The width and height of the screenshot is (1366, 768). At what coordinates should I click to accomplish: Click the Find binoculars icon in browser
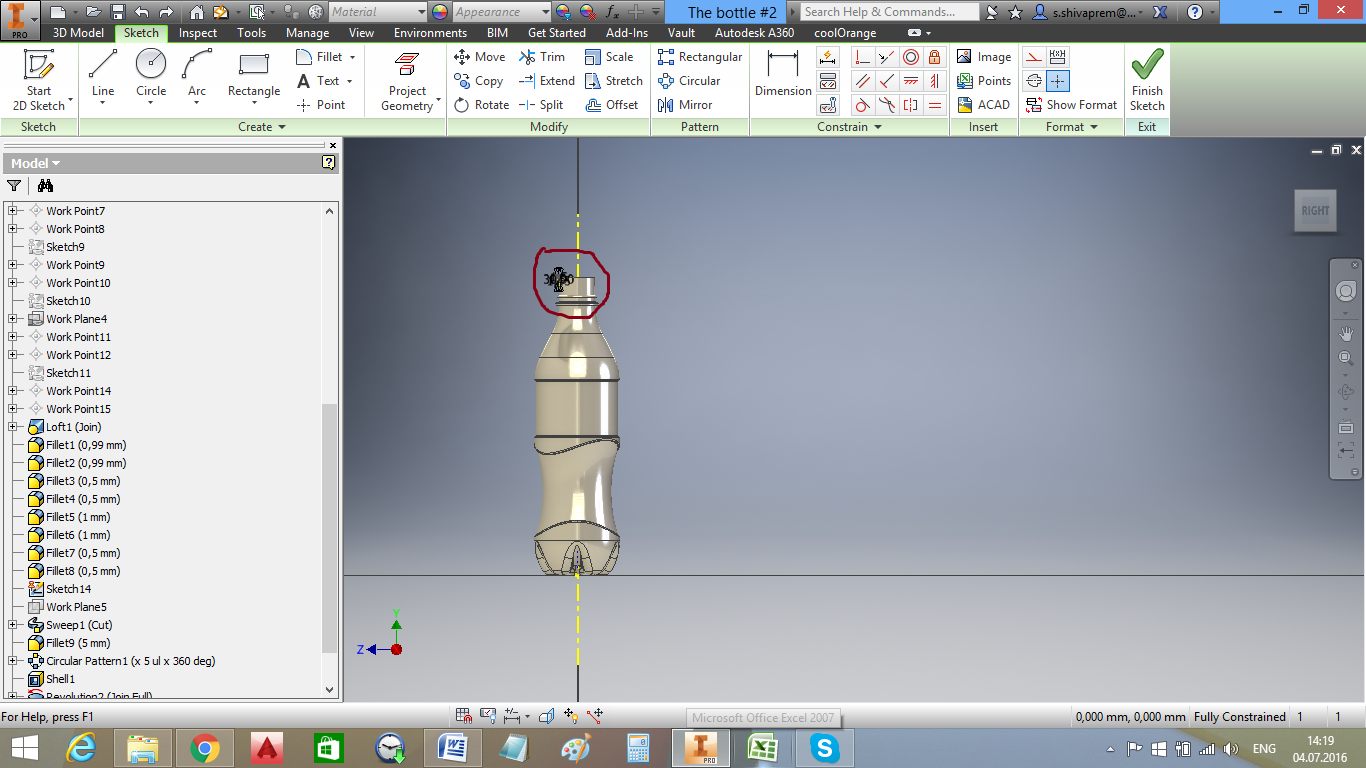click(x=45, y=185)
